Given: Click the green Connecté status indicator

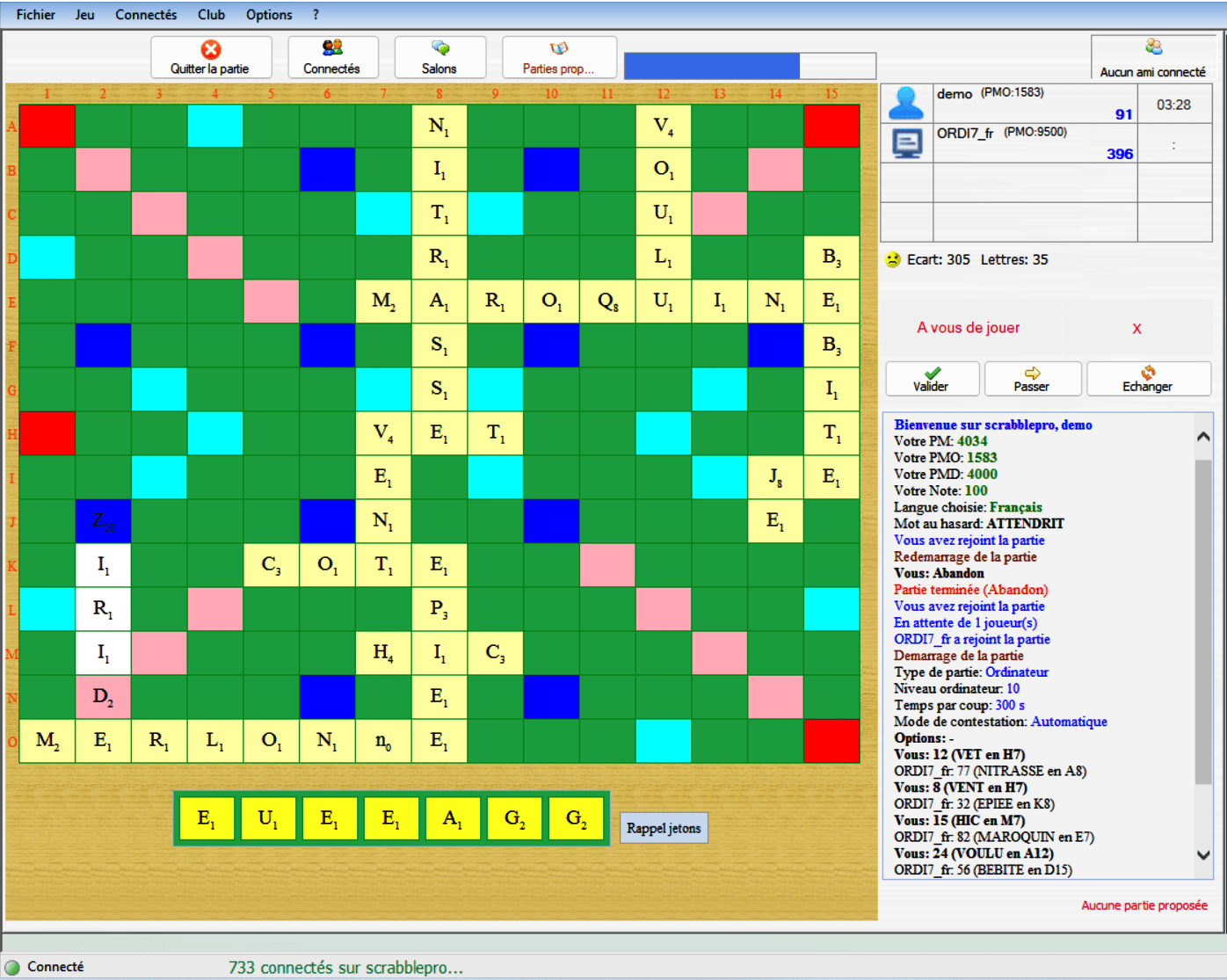Looking at the screenshot, I should click(13, 966).
